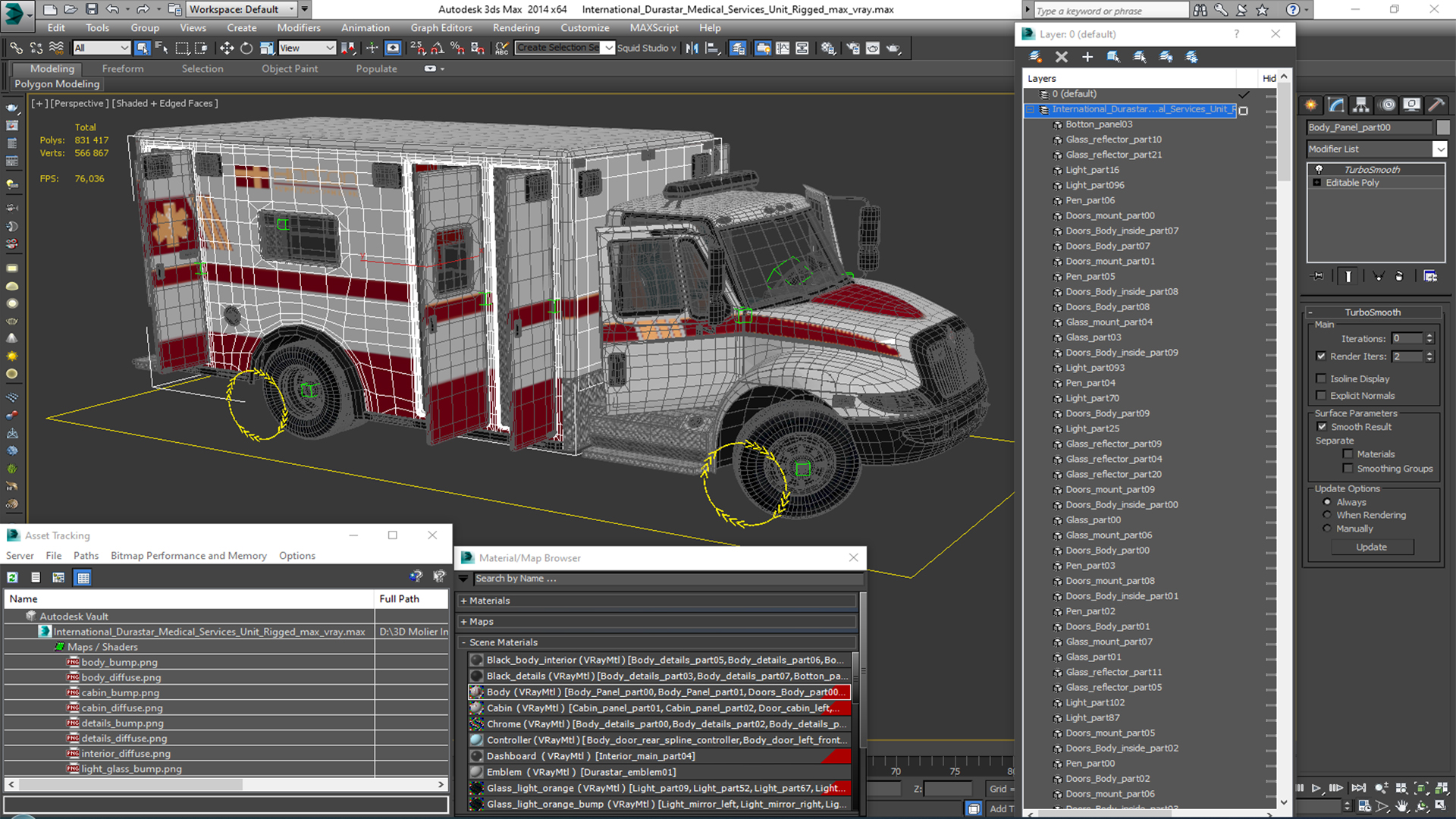The height and width of the screenshot is (819, 1456).
Task: Expand the Editable Poly stack entry
Action: point(1317,183)
